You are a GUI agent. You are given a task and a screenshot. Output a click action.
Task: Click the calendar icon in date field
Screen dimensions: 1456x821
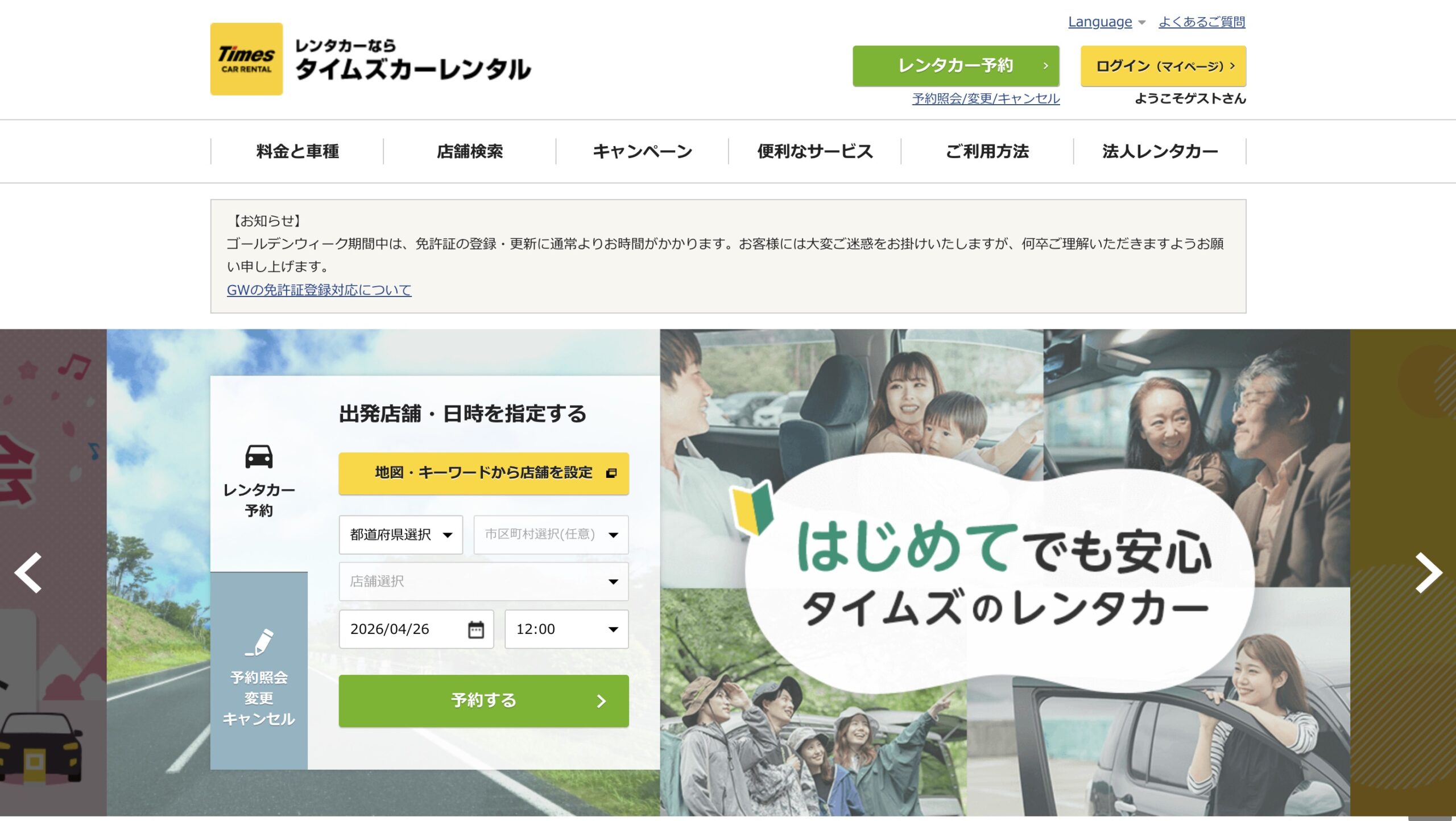[x=475, y=629]
